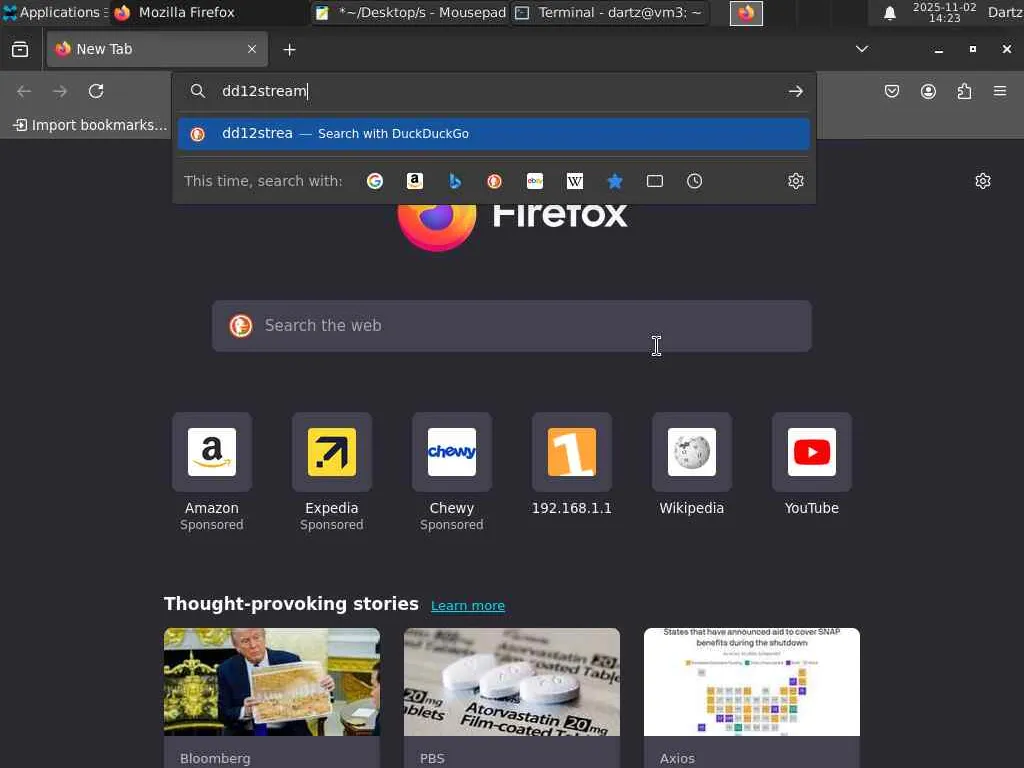1024x768 pixels.
Task: Click the Search the web box
Action: pyautogui.click(x=512, y=326)
